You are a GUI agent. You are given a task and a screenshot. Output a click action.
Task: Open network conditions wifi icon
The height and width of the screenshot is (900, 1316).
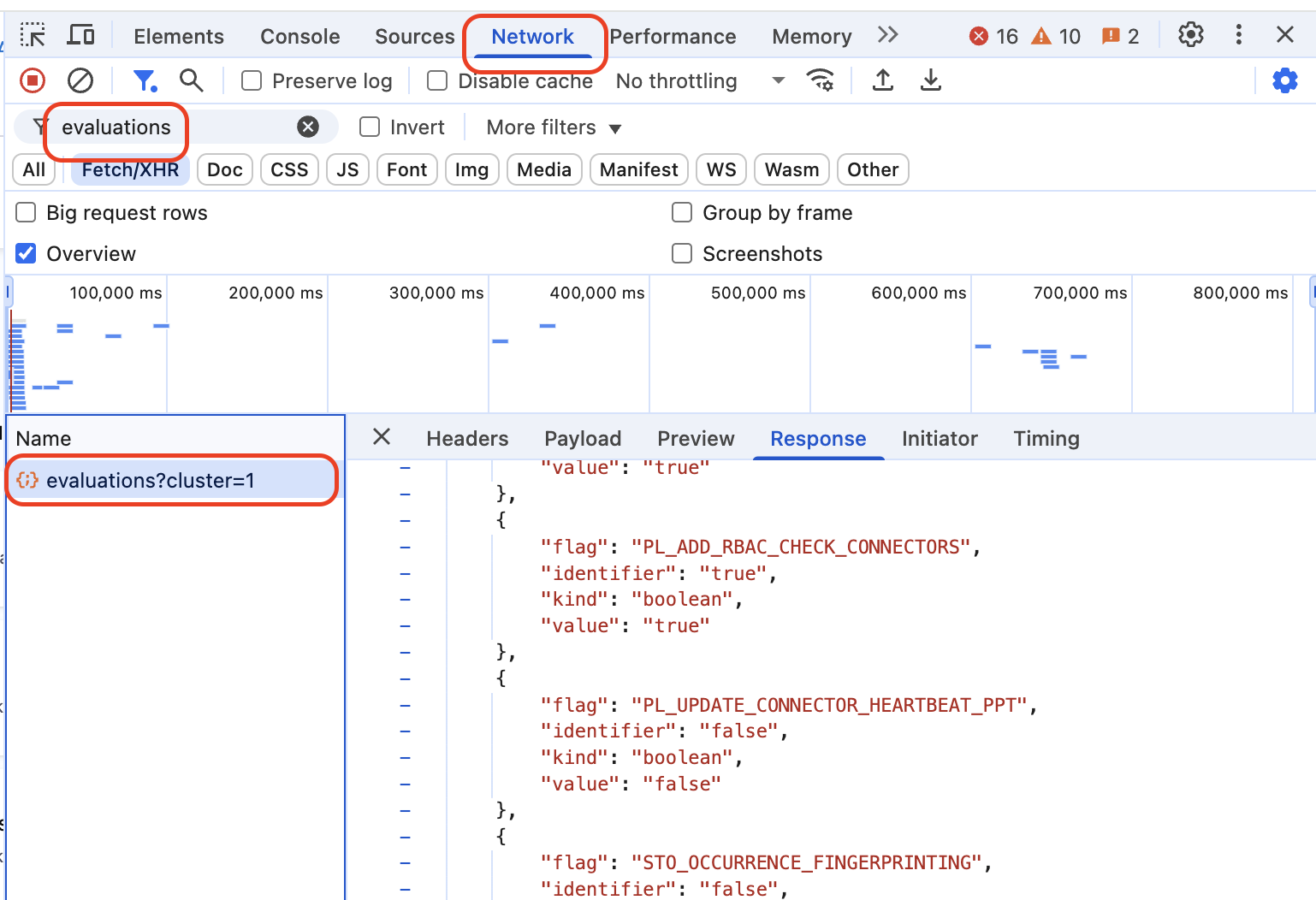pyautogui.click(x=820, y=80)
